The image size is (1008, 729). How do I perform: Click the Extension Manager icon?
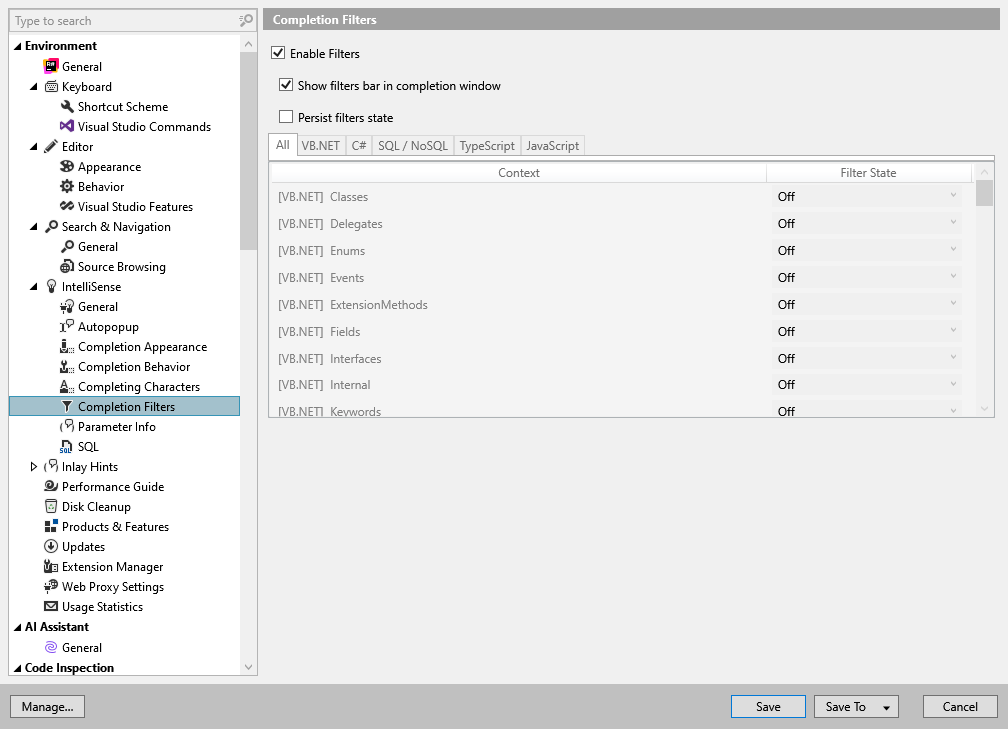tap(52, 566)
